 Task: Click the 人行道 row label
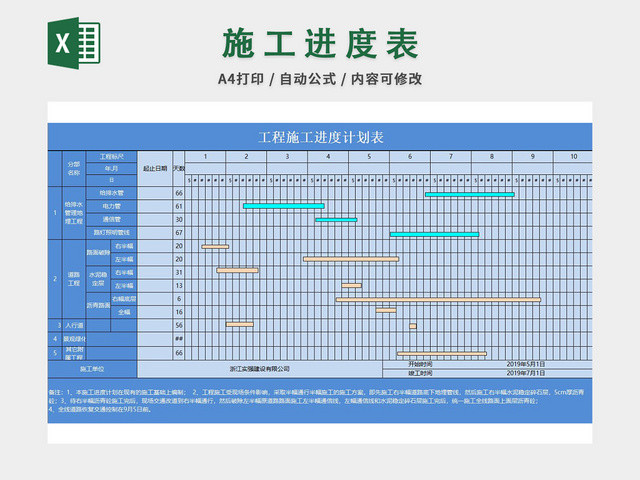pos(74,325)
